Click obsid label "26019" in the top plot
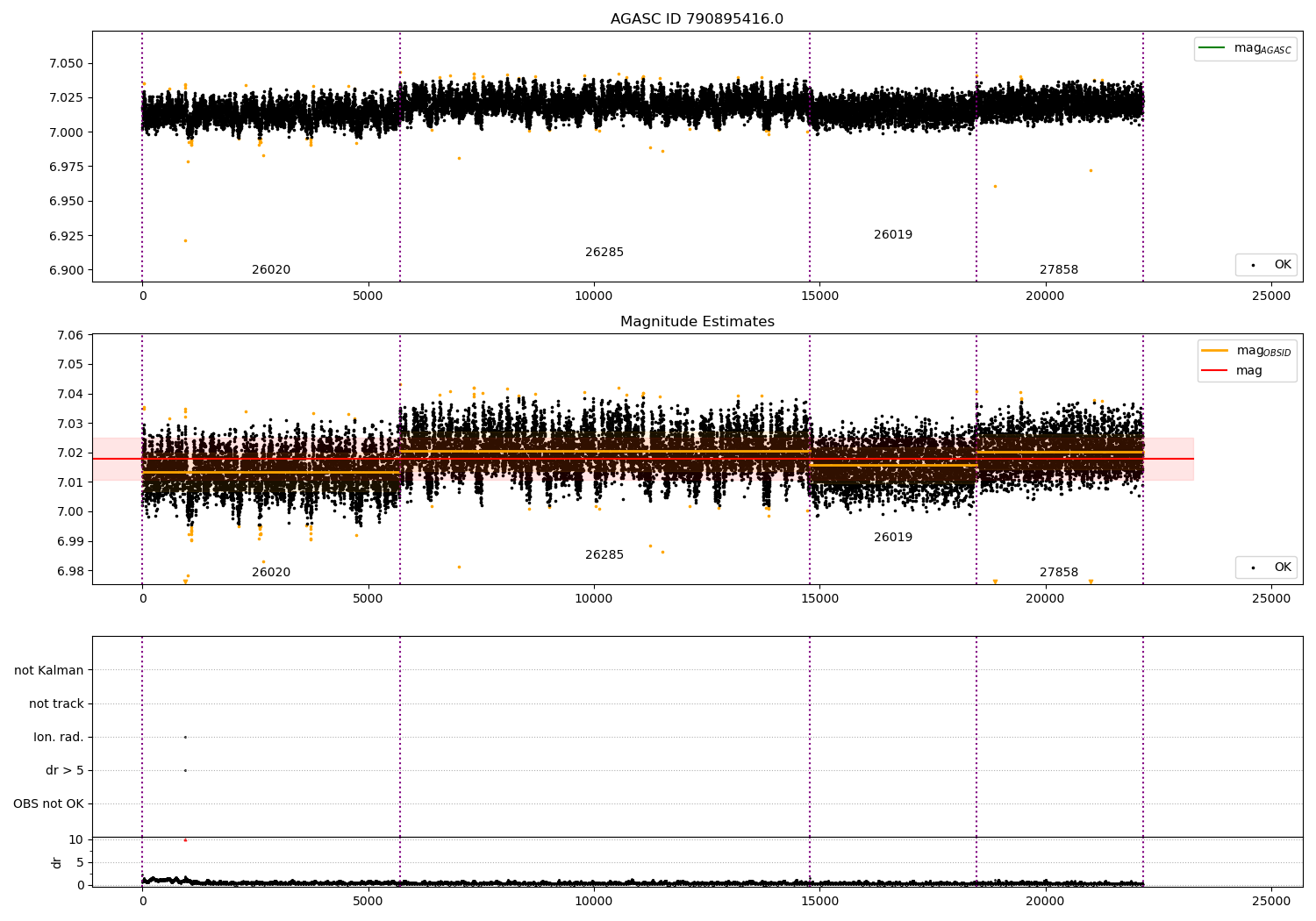Image resolution: width=1316 pixels, height=921 pixels. pyautogui.click(x=893, y=235)
